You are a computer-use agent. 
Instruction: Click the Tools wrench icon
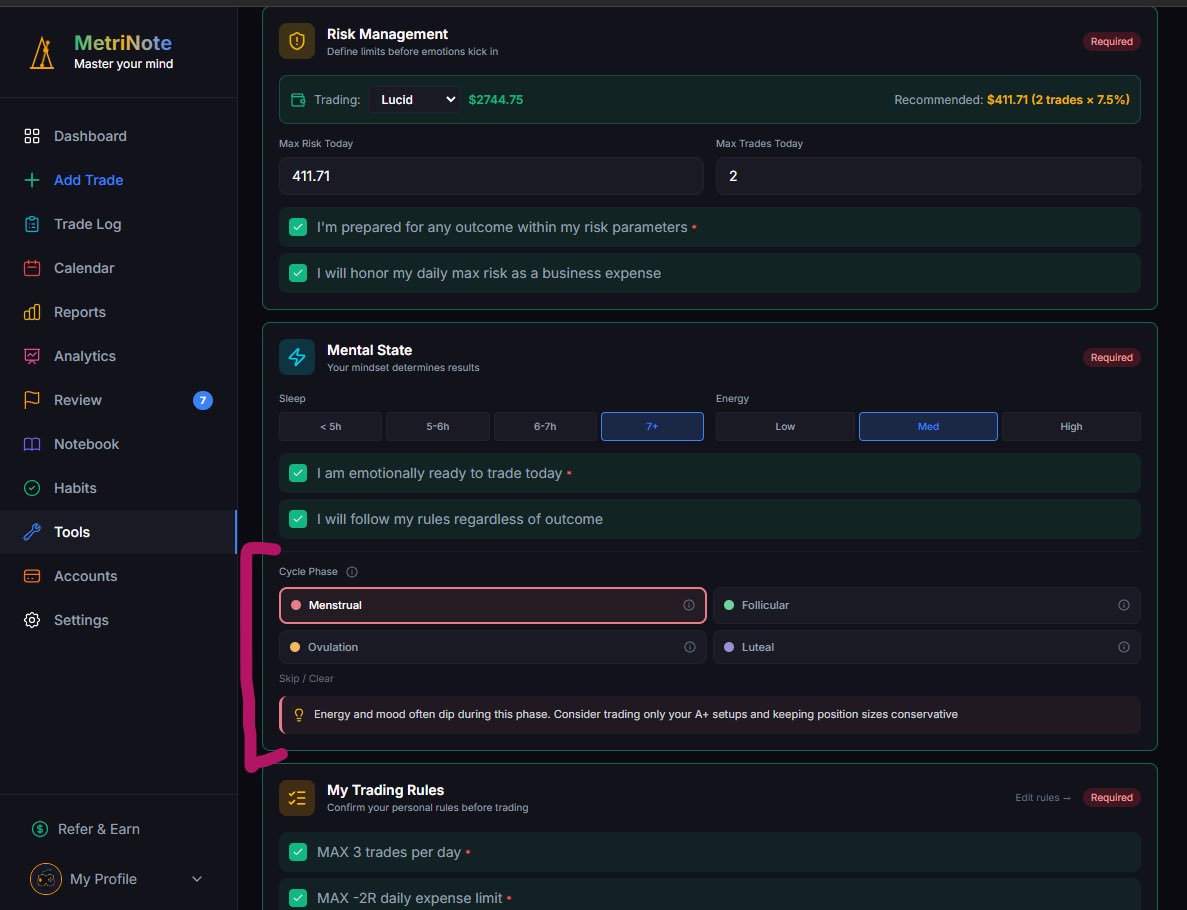[32, 532]
